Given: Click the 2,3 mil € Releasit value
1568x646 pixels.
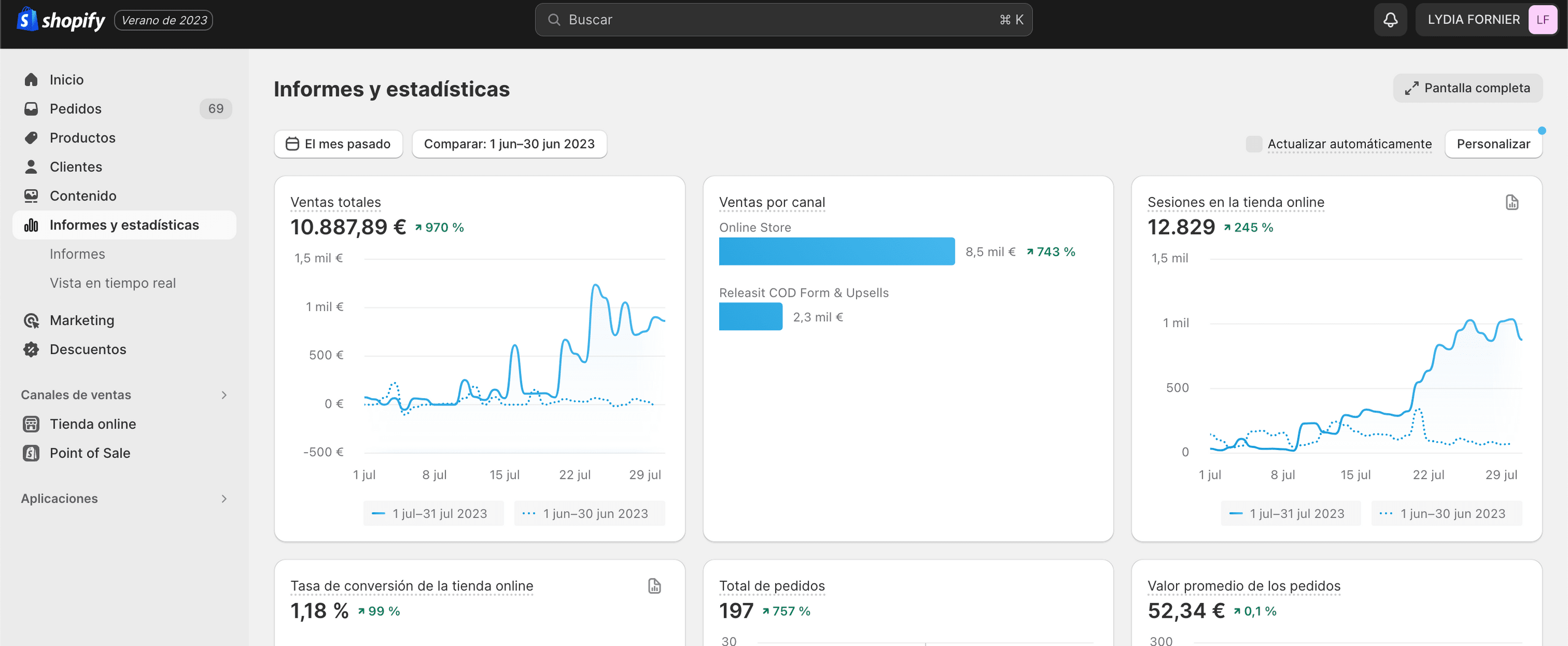Looking at the screenshot, I should pyautogui.click(x=818, y=317).
